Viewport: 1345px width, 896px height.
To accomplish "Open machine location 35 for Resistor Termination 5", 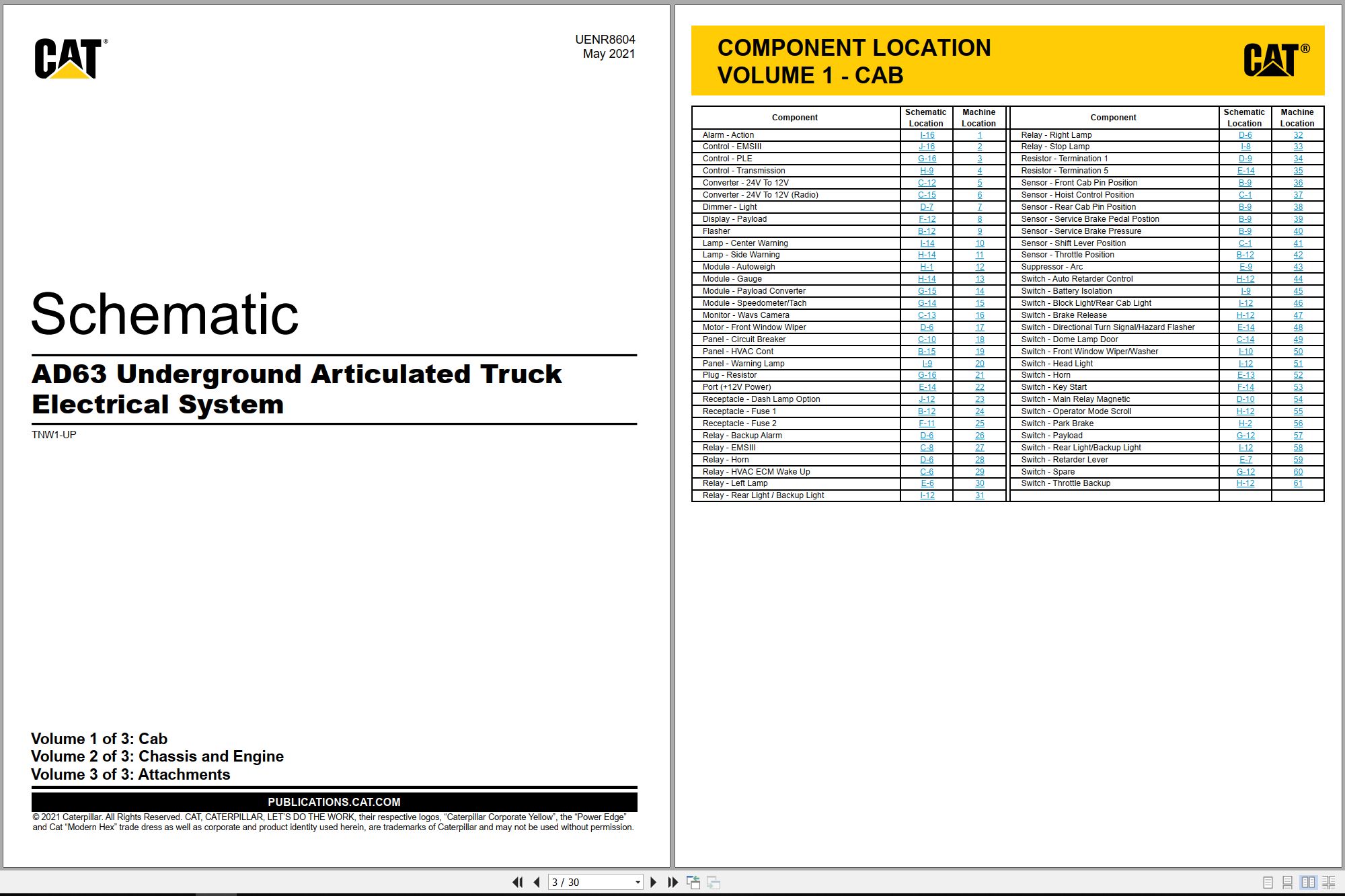I will pos(1298,171).
